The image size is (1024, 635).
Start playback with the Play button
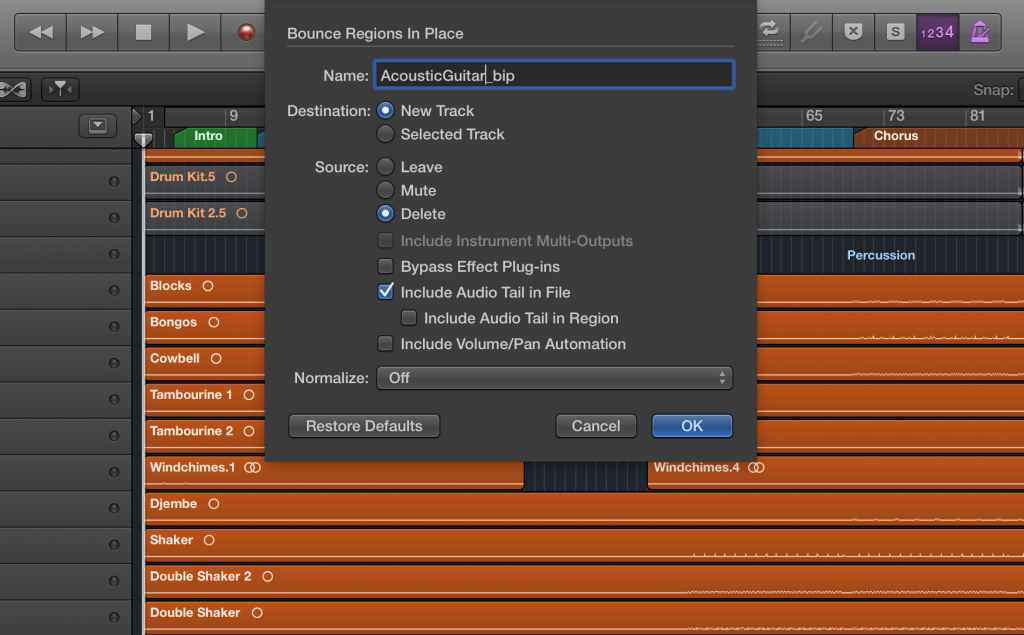click(x=195, y=32)
